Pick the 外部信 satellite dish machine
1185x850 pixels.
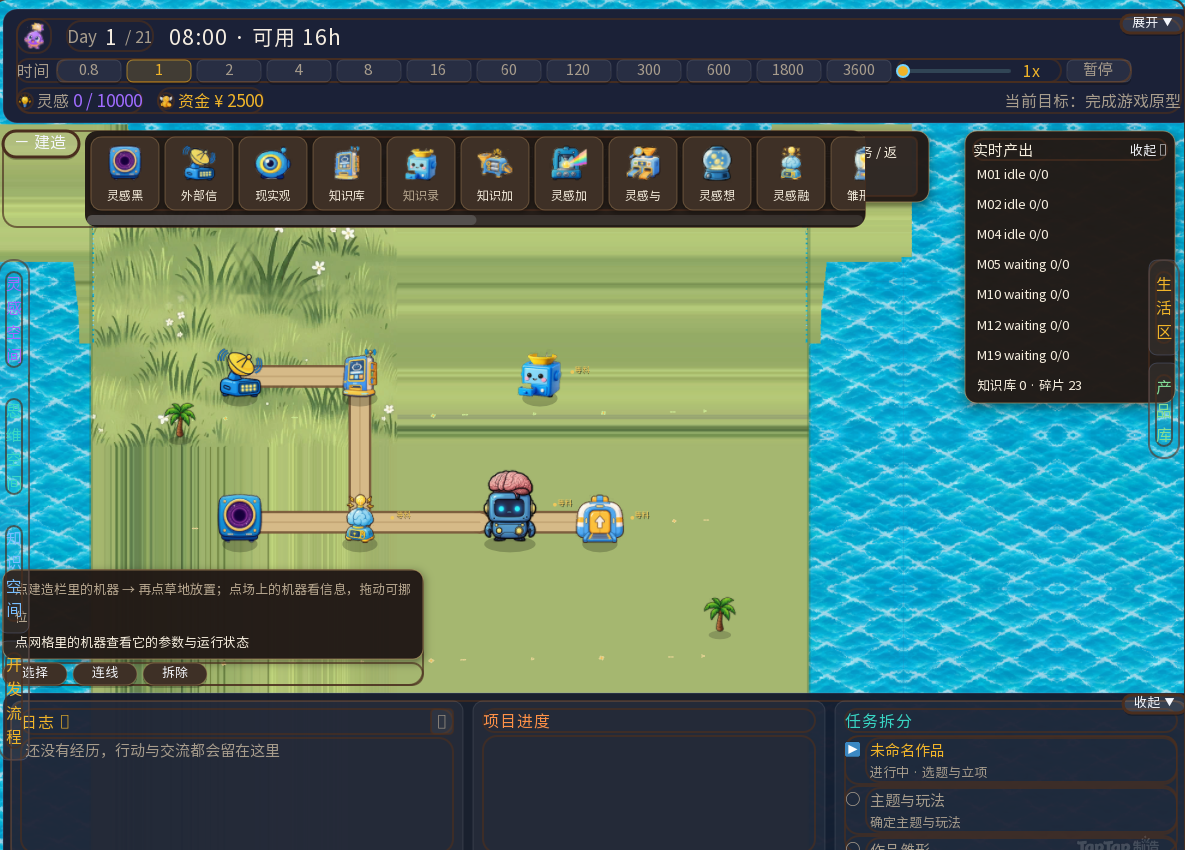(199, 172)
